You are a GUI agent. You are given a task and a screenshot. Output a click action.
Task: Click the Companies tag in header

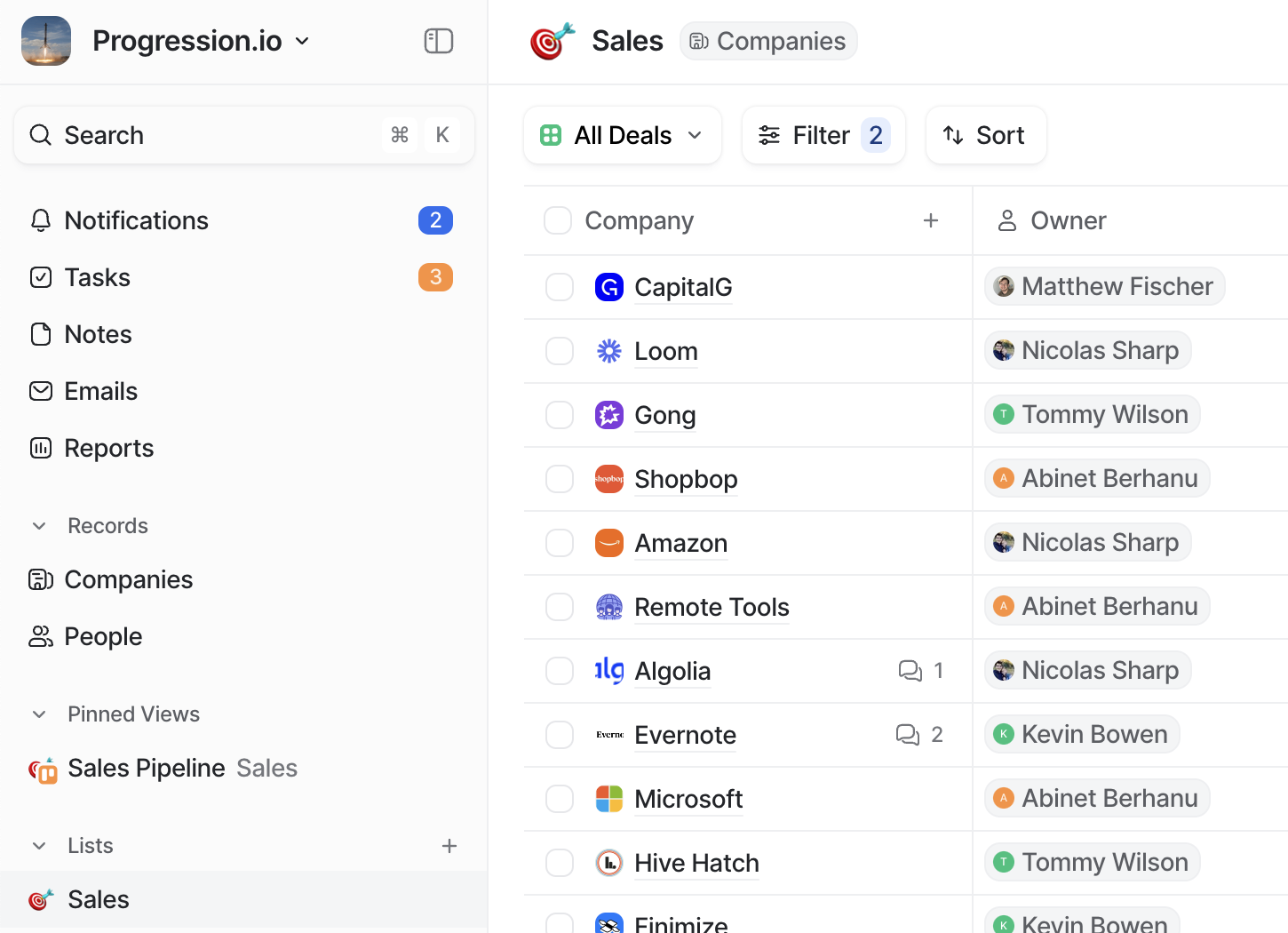(768, 41)
